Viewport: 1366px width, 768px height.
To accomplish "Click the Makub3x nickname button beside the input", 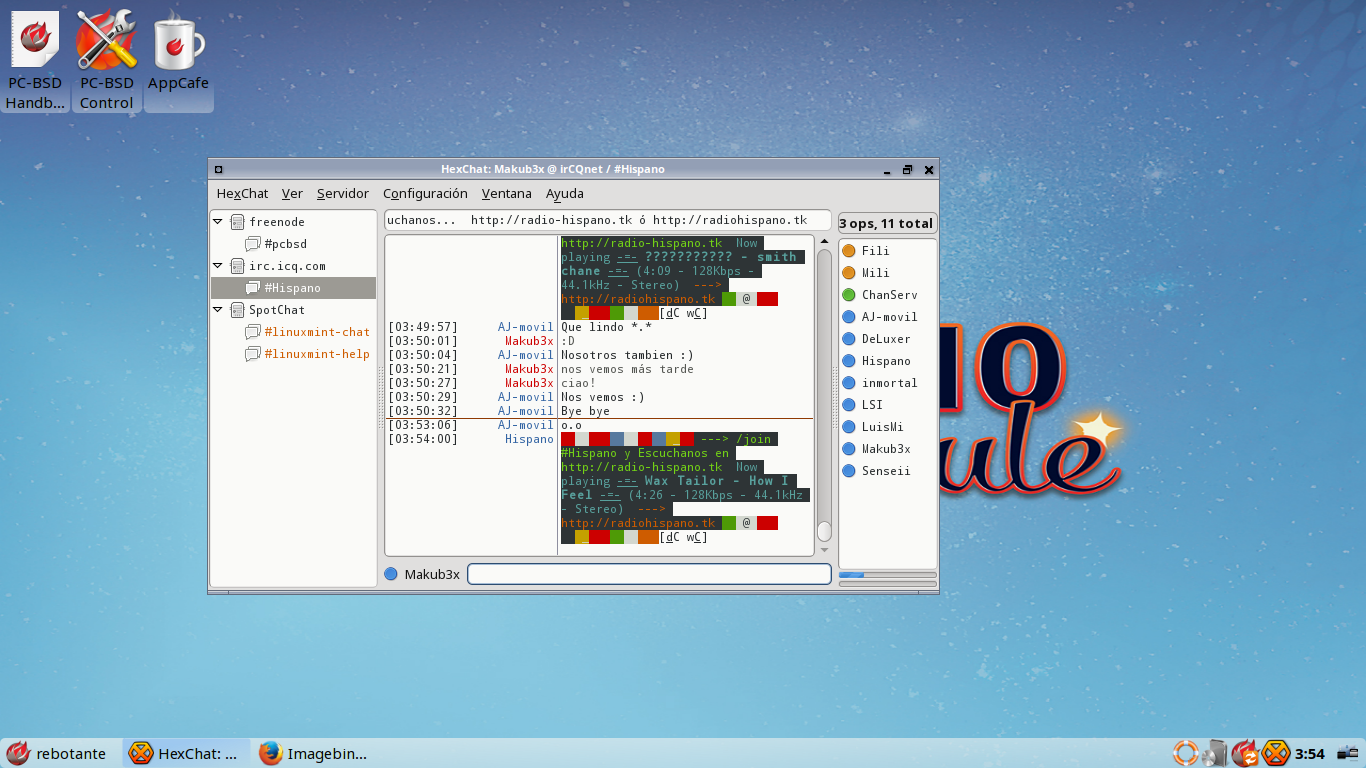I will pyautogui.click(x=432, y=574).
